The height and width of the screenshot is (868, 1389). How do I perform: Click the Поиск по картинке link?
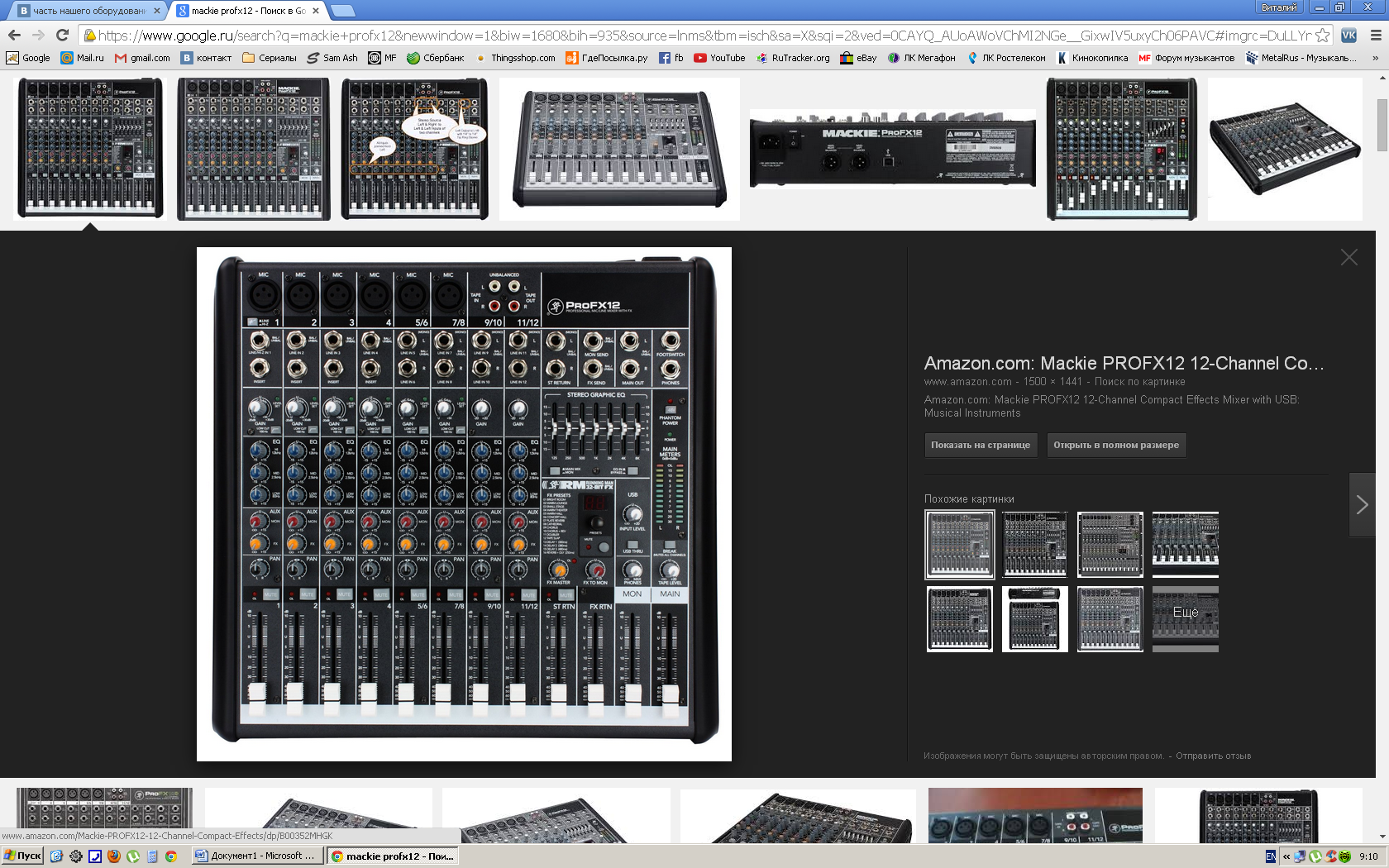pyautogui.click(x=1139, y=382)
